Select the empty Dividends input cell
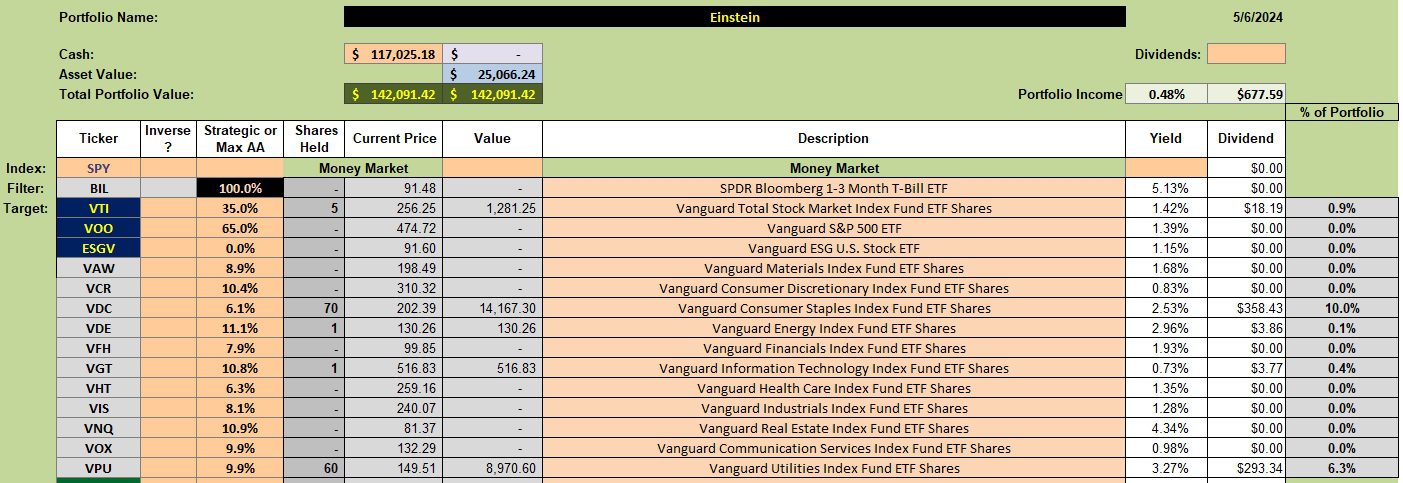 (x=1246, y=54)
